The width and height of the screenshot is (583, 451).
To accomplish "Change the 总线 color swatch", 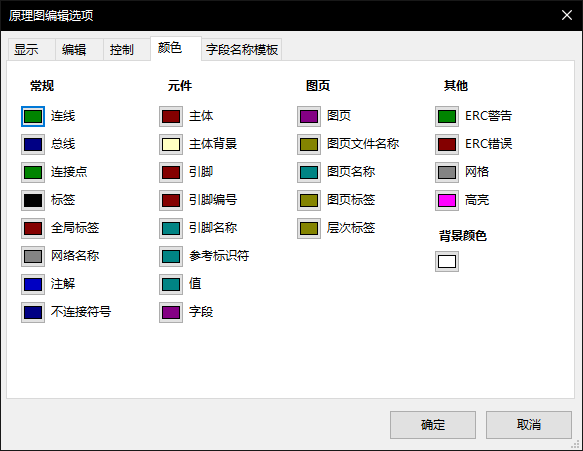I will coord(33,144).
